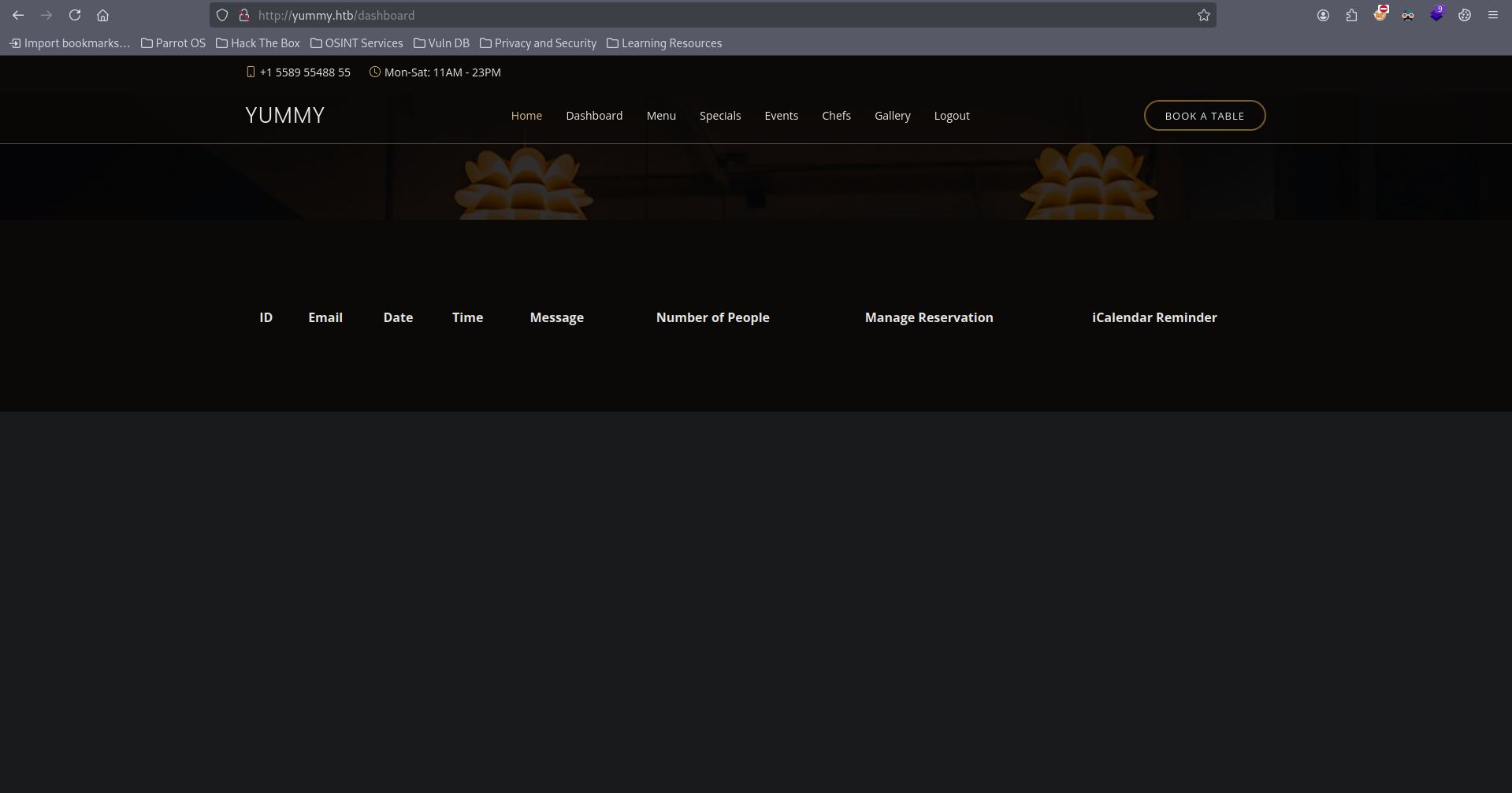Screen dimensions: 1512x793
Task: Click the site security shield icon
Action: pyautogui.click(x=222, y=15)
